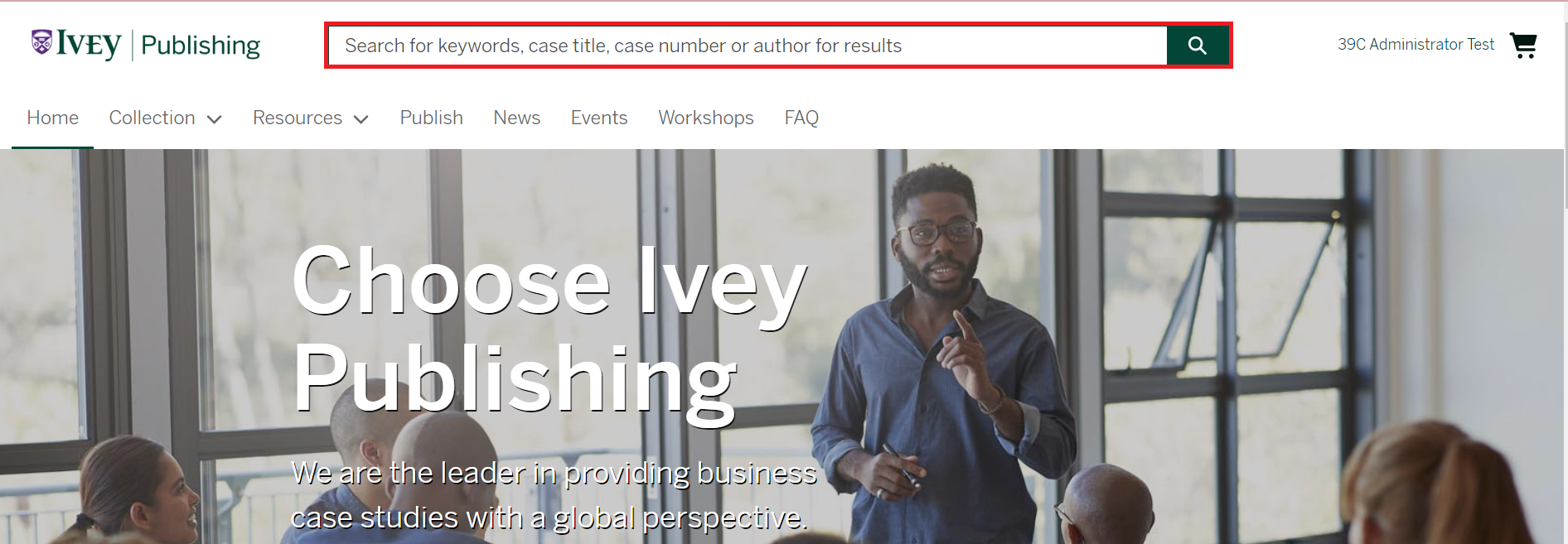
Task: Expand the chevron next to Collection
Action: pos(214,119)
